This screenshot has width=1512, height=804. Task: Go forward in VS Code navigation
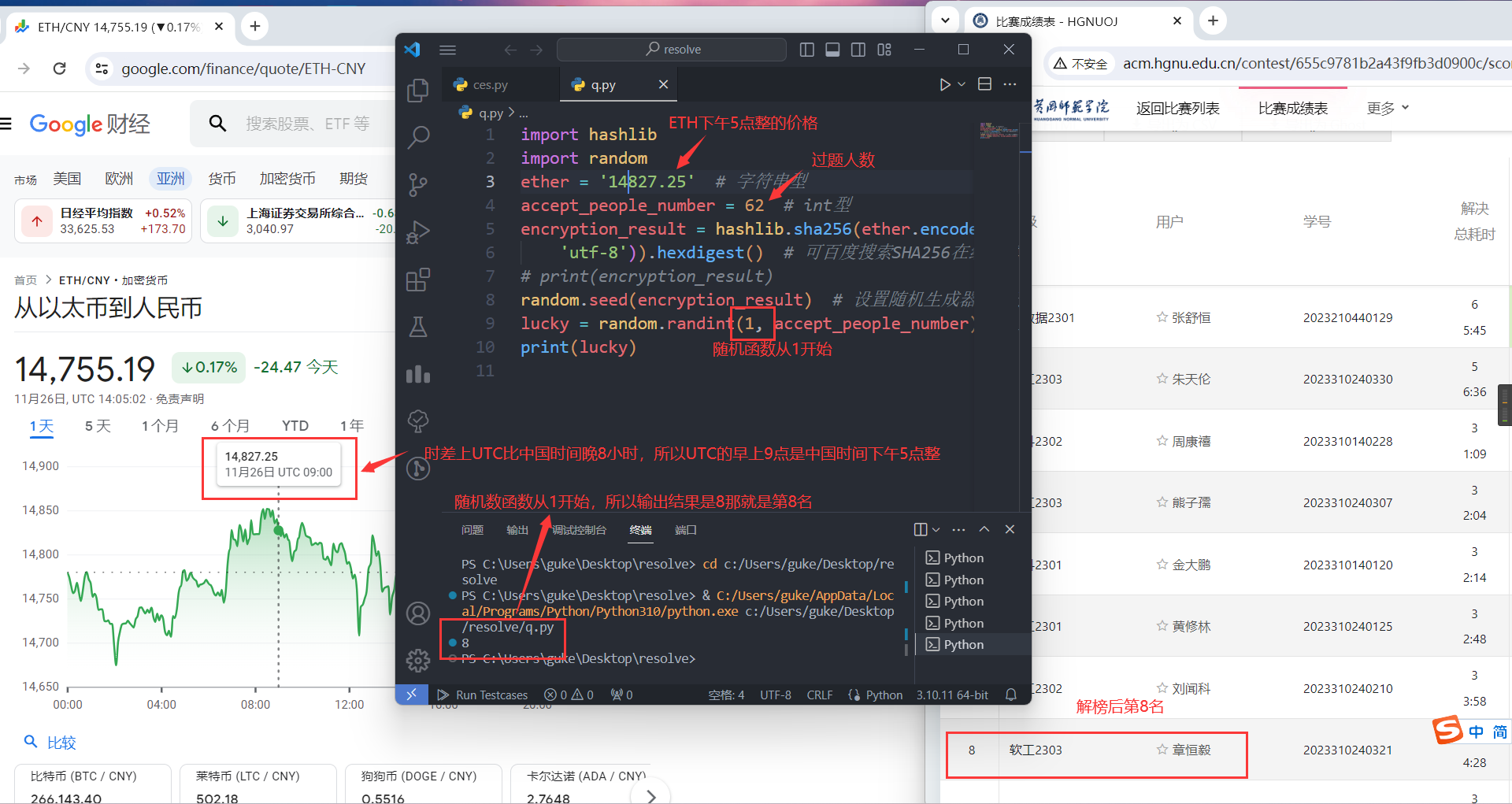coord(536,50)
